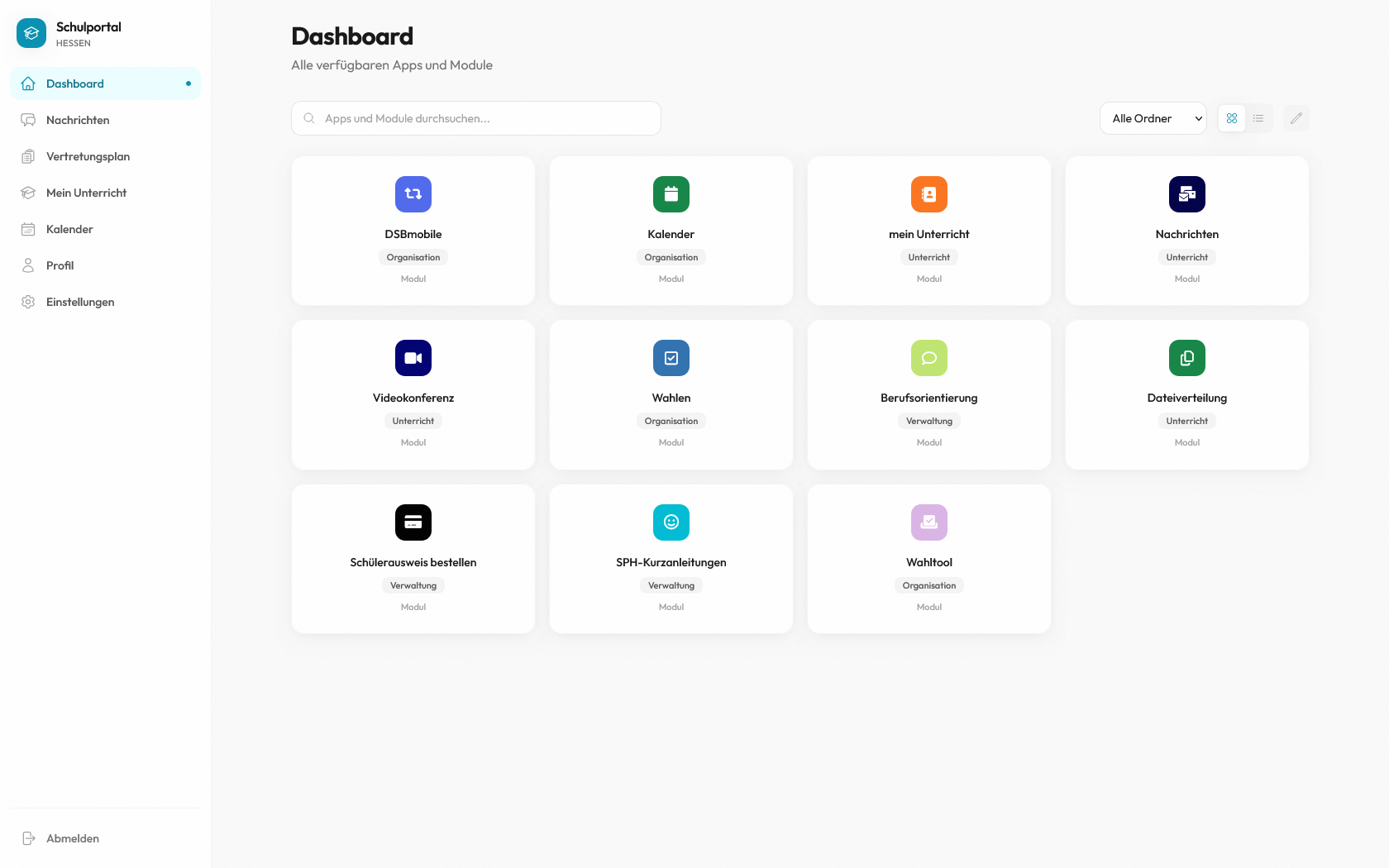This screenshot has height=868, width=1389.
Task: Click the Verwaltung tag on Berufsorientierung card
Action: [x=929, y=421]
